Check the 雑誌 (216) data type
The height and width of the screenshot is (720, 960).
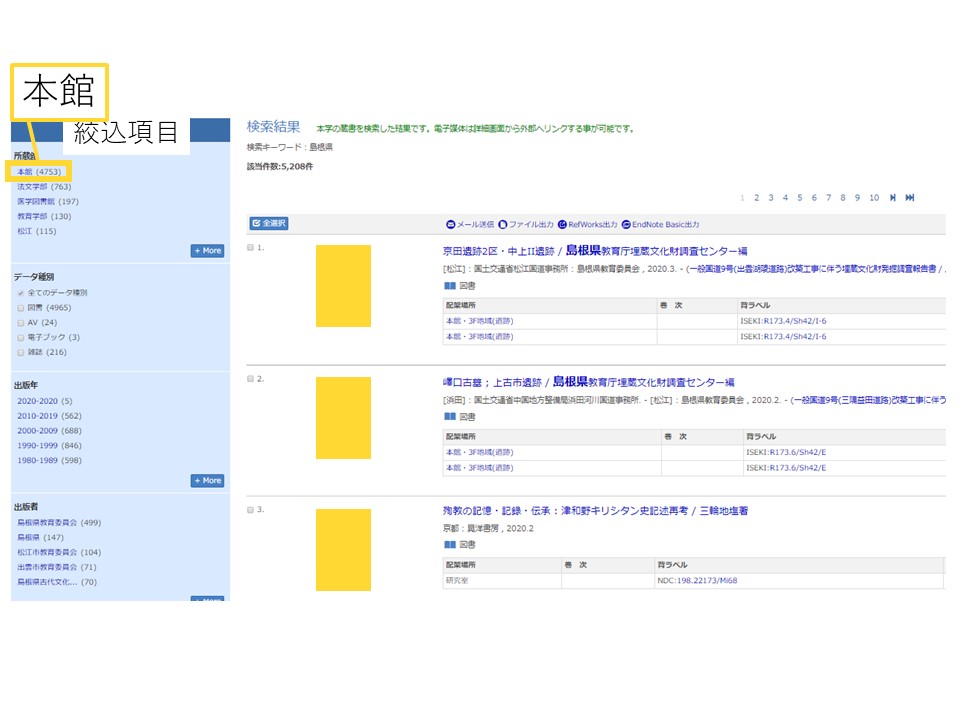[21, 352]
